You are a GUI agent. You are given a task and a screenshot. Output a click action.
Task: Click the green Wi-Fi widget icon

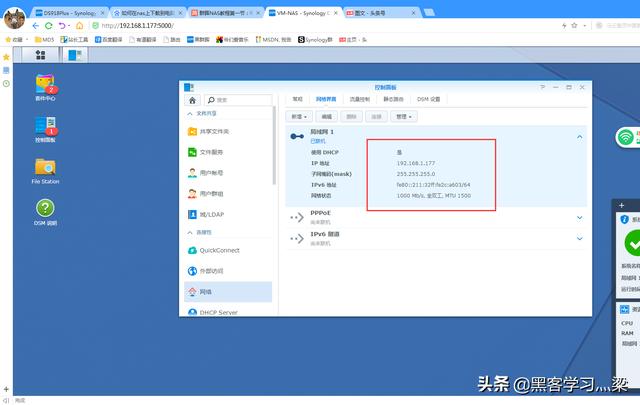click(x=625, y=137)
